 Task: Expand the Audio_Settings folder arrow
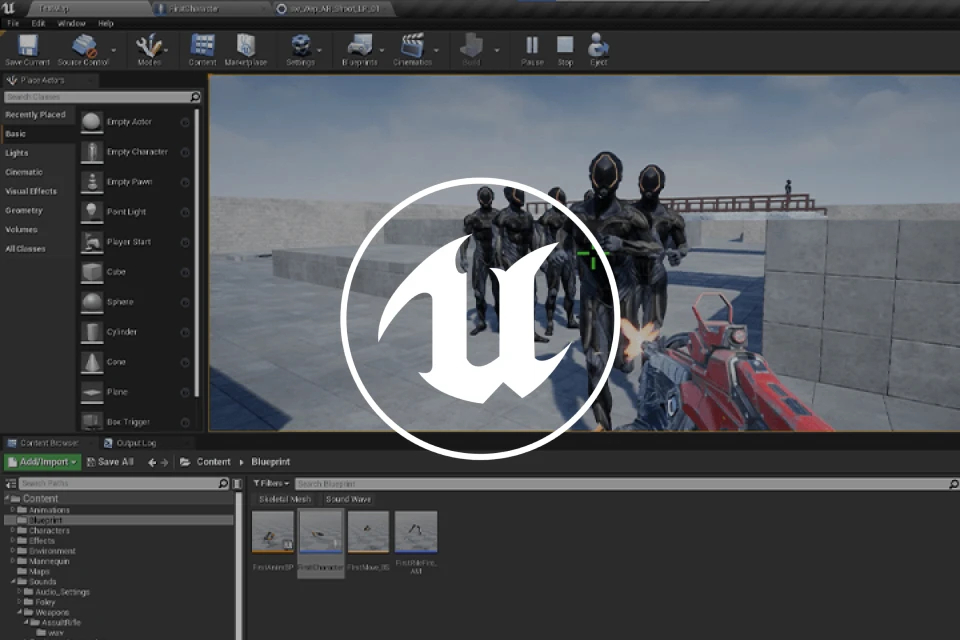point(20,592)
